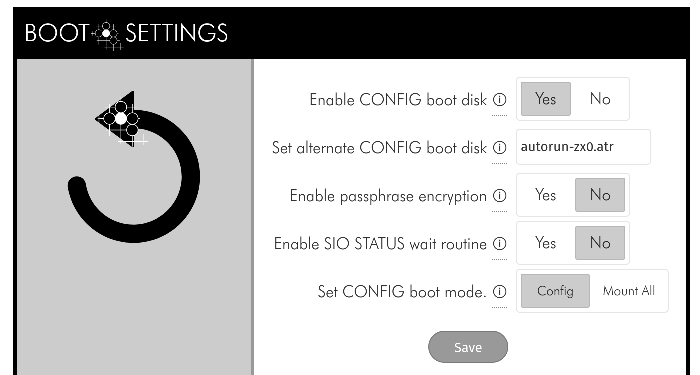700x375 pixels.
Task: Click the FujiNet logo in the header
Action: click(107, 35)
